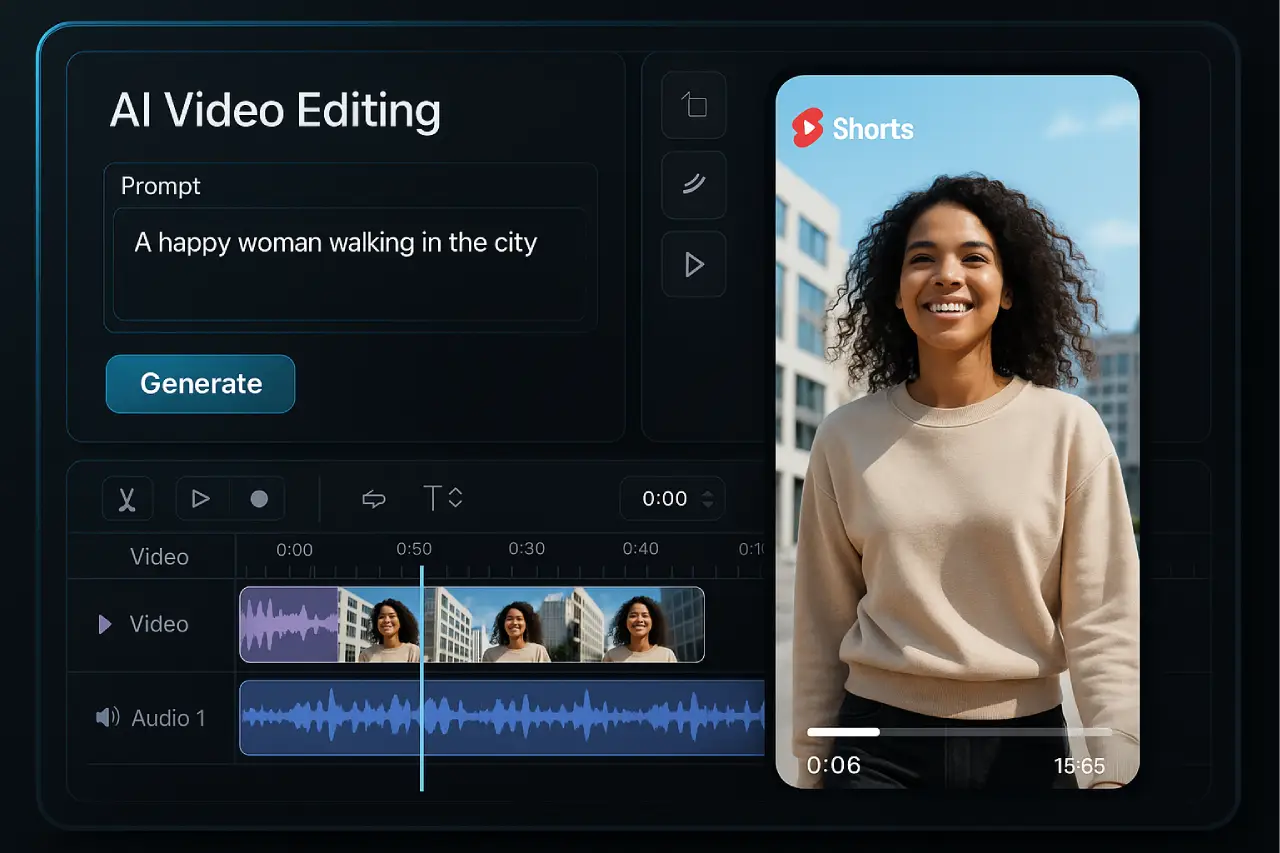Click the loop arrow icon
Viewport: 1280px width, 853px height.
click(373, 498)
